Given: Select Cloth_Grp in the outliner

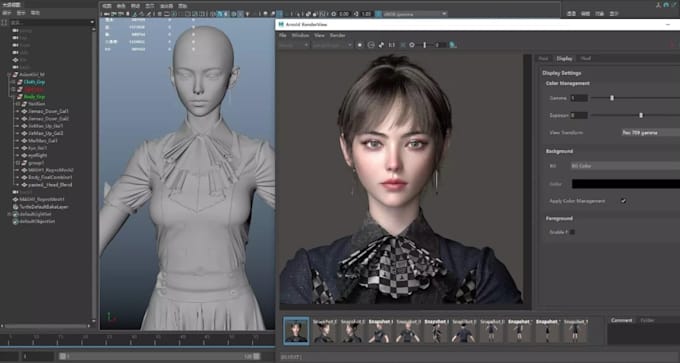Looking at the screenshot, I should [34, 82].
